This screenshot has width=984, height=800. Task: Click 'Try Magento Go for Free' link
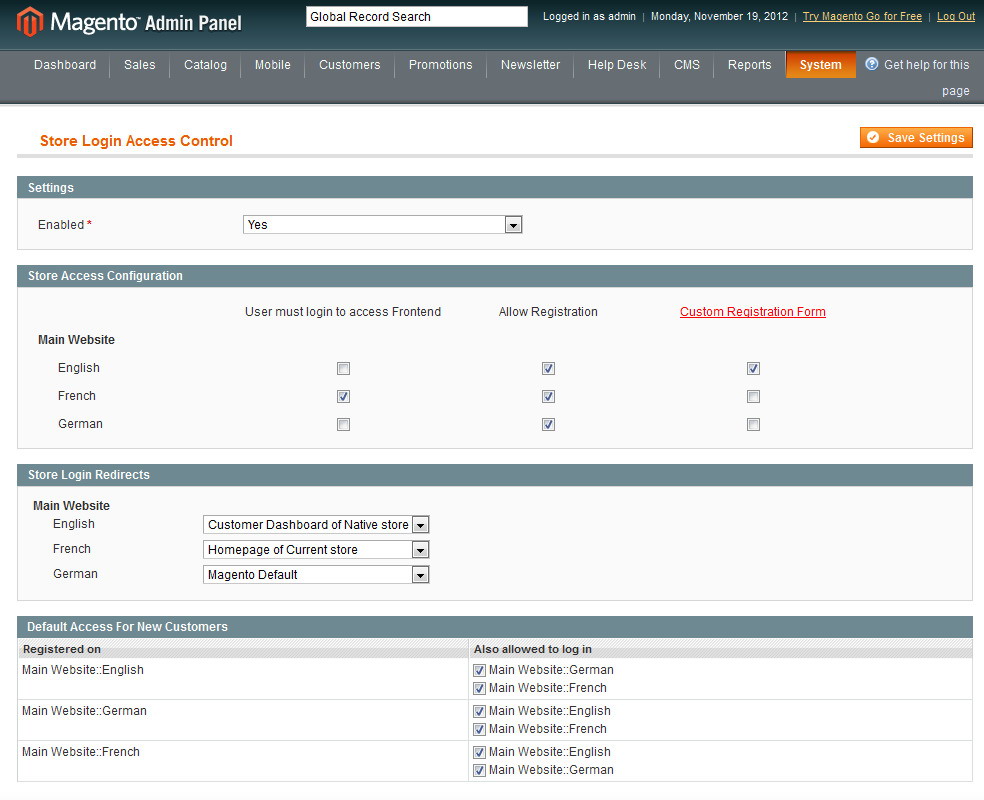860,16
